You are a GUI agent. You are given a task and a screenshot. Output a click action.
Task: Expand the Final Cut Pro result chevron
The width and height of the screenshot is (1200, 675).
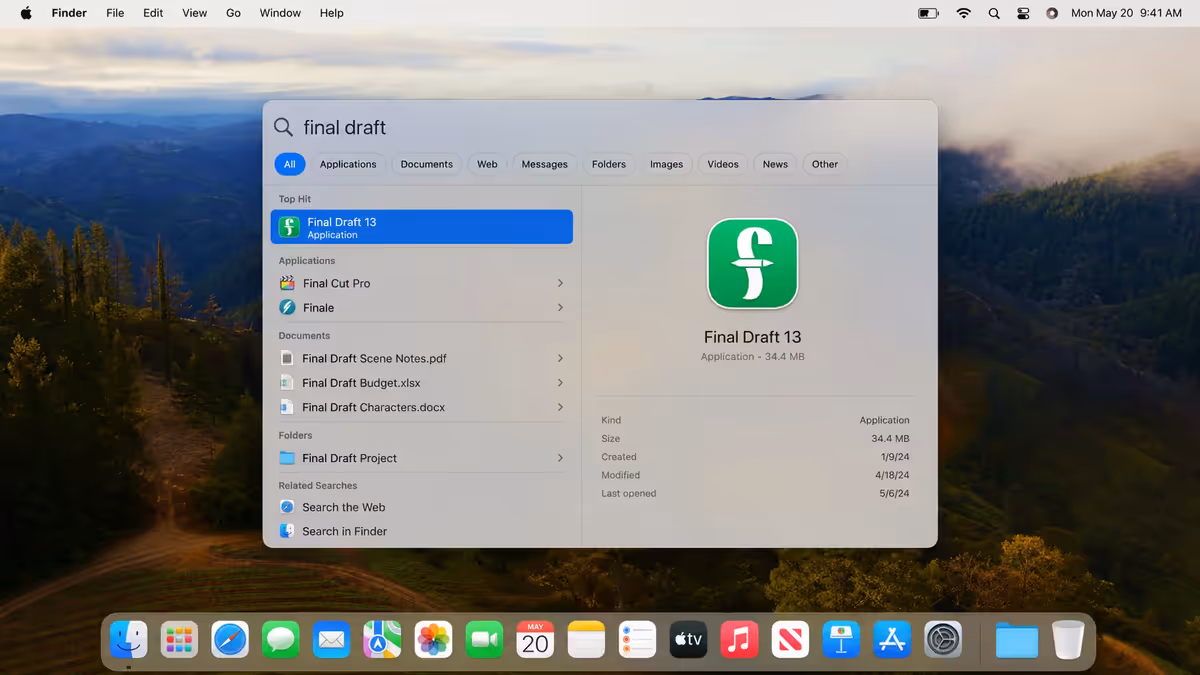click(560, 283)
